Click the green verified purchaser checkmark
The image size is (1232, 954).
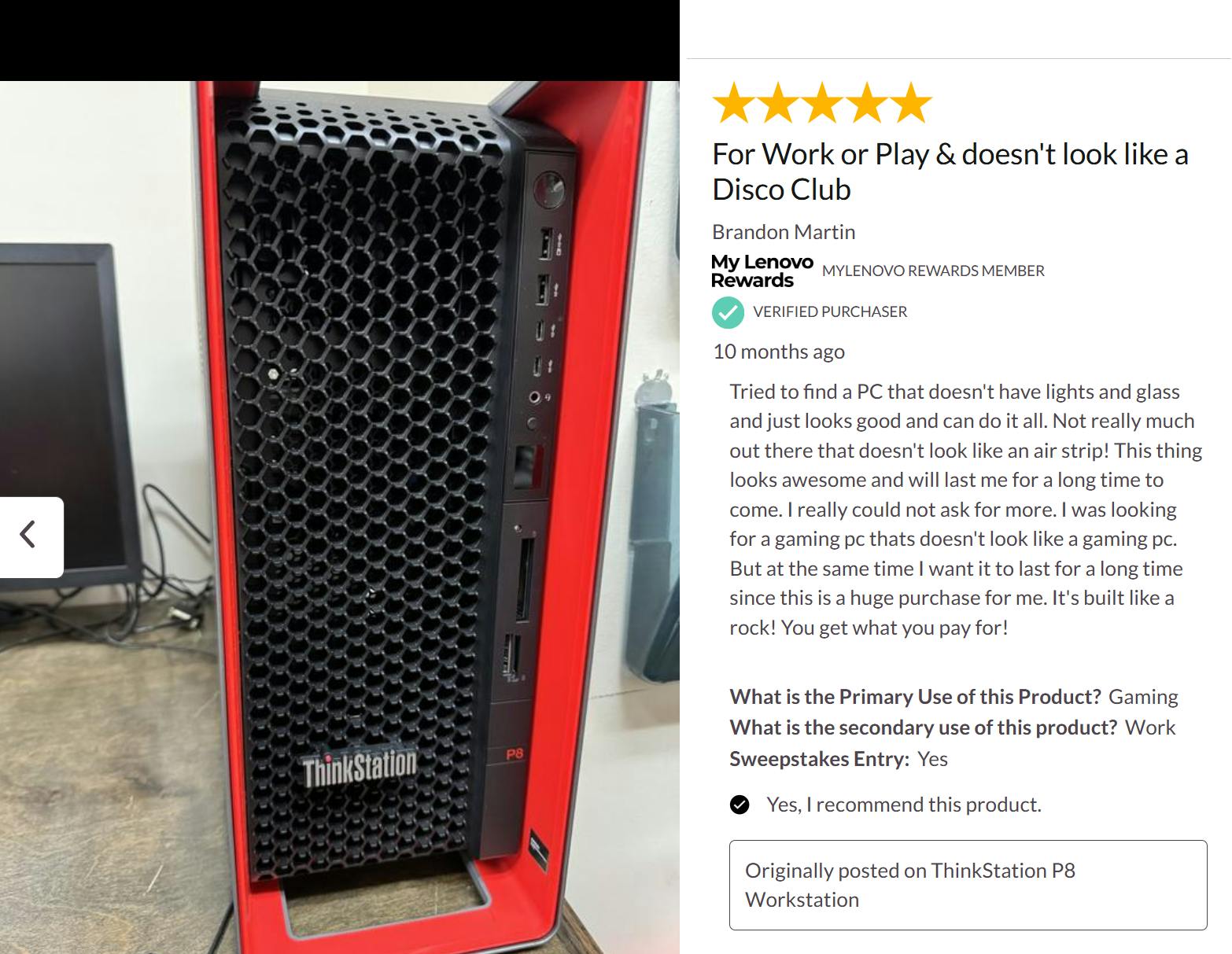pyautogui.click(x=728, y=312)
